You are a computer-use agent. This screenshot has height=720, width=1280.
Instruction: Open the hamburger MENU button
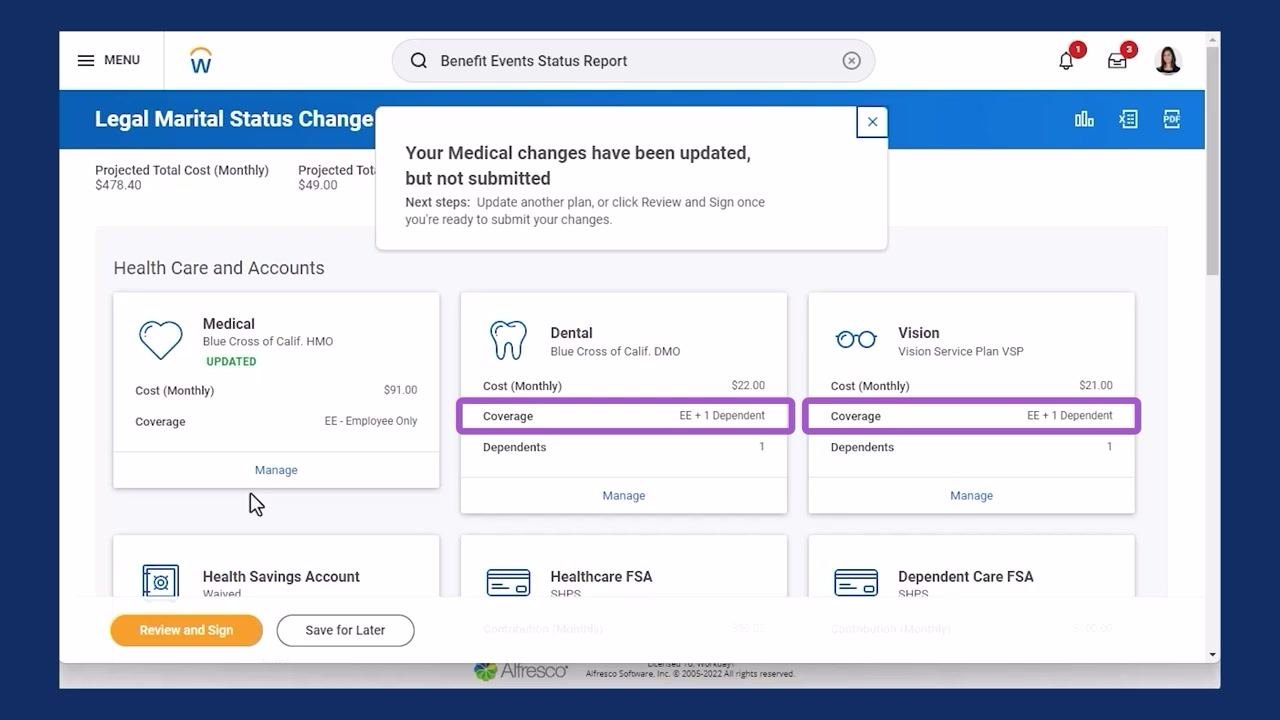[x=108, y=60]
